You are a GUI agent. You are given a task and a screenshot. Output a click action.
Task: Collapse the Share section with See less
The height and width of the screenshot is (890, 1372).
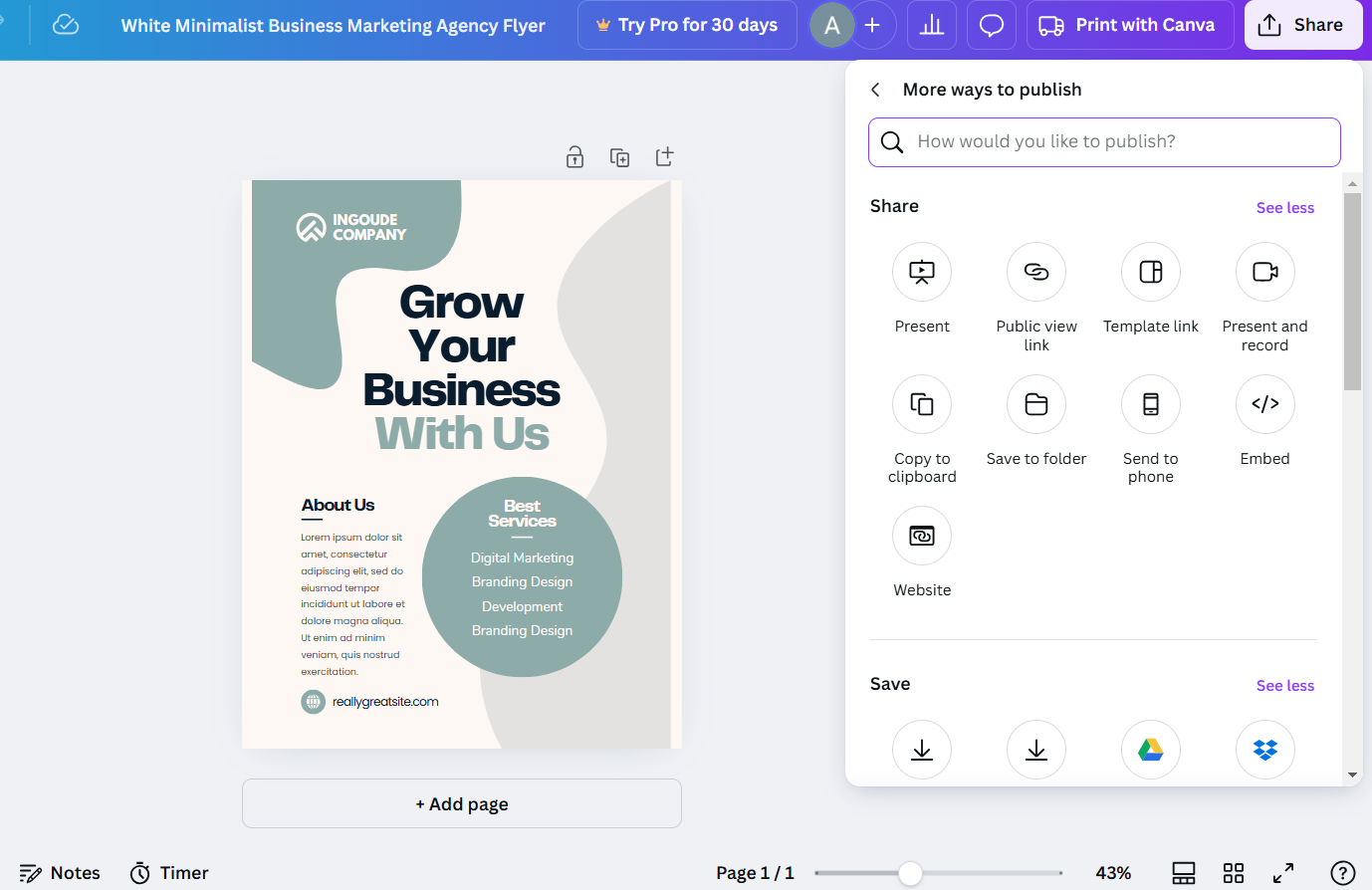point(1285,208)
